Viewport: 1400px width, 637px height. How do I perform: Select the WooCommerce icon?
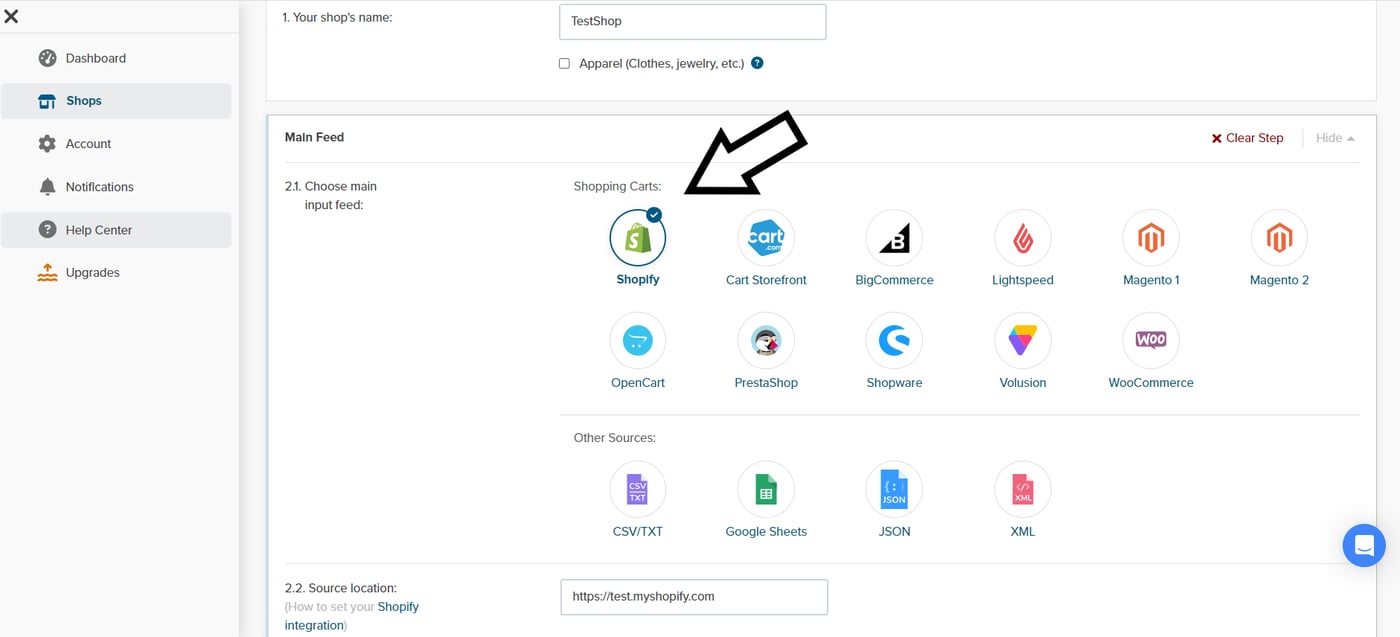tap(1151, 341)
